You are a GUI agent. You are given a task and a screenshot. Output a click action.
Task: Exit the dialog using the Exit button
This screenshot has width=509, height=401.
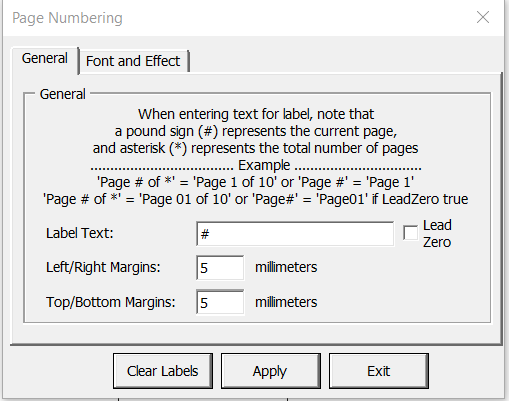tap(379, 371)
